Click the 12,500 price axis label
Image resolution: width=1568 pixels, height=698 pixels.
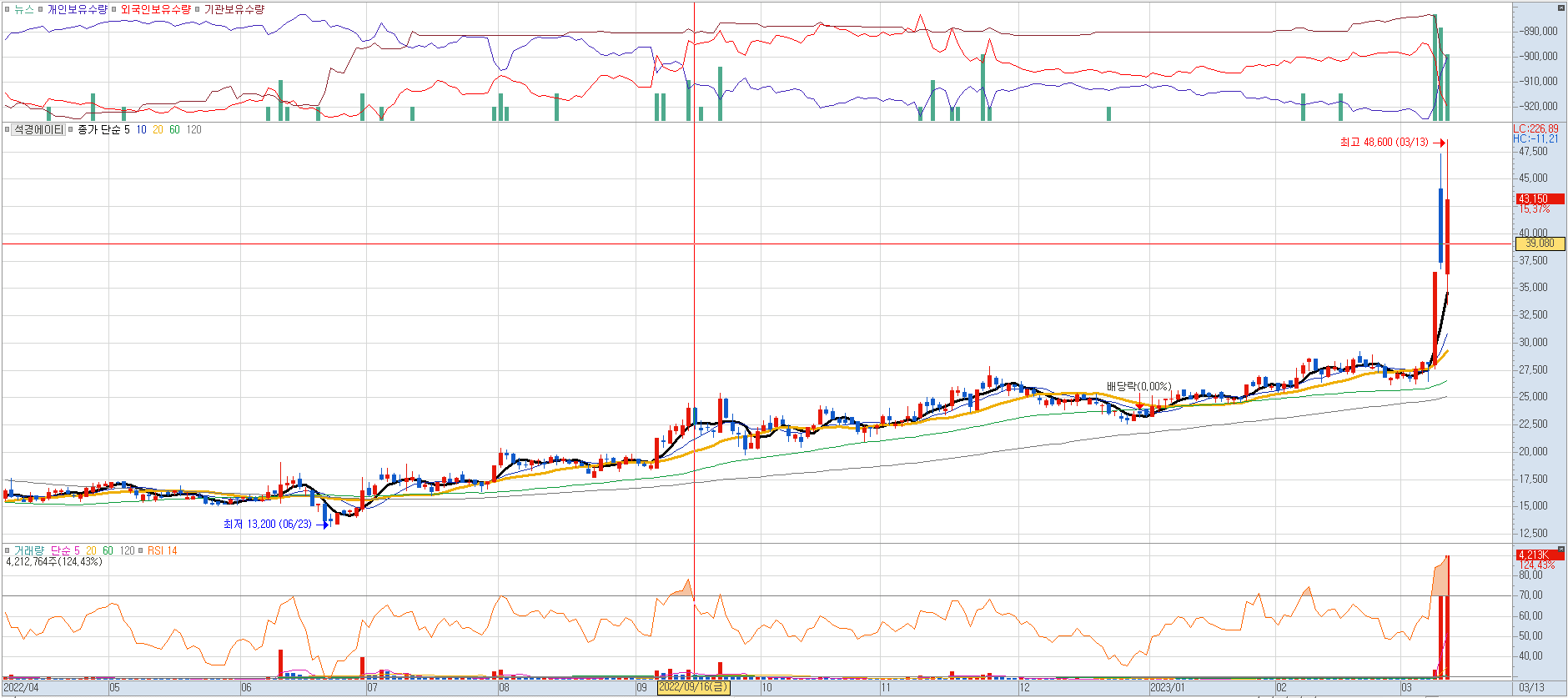pos(1533,534)
